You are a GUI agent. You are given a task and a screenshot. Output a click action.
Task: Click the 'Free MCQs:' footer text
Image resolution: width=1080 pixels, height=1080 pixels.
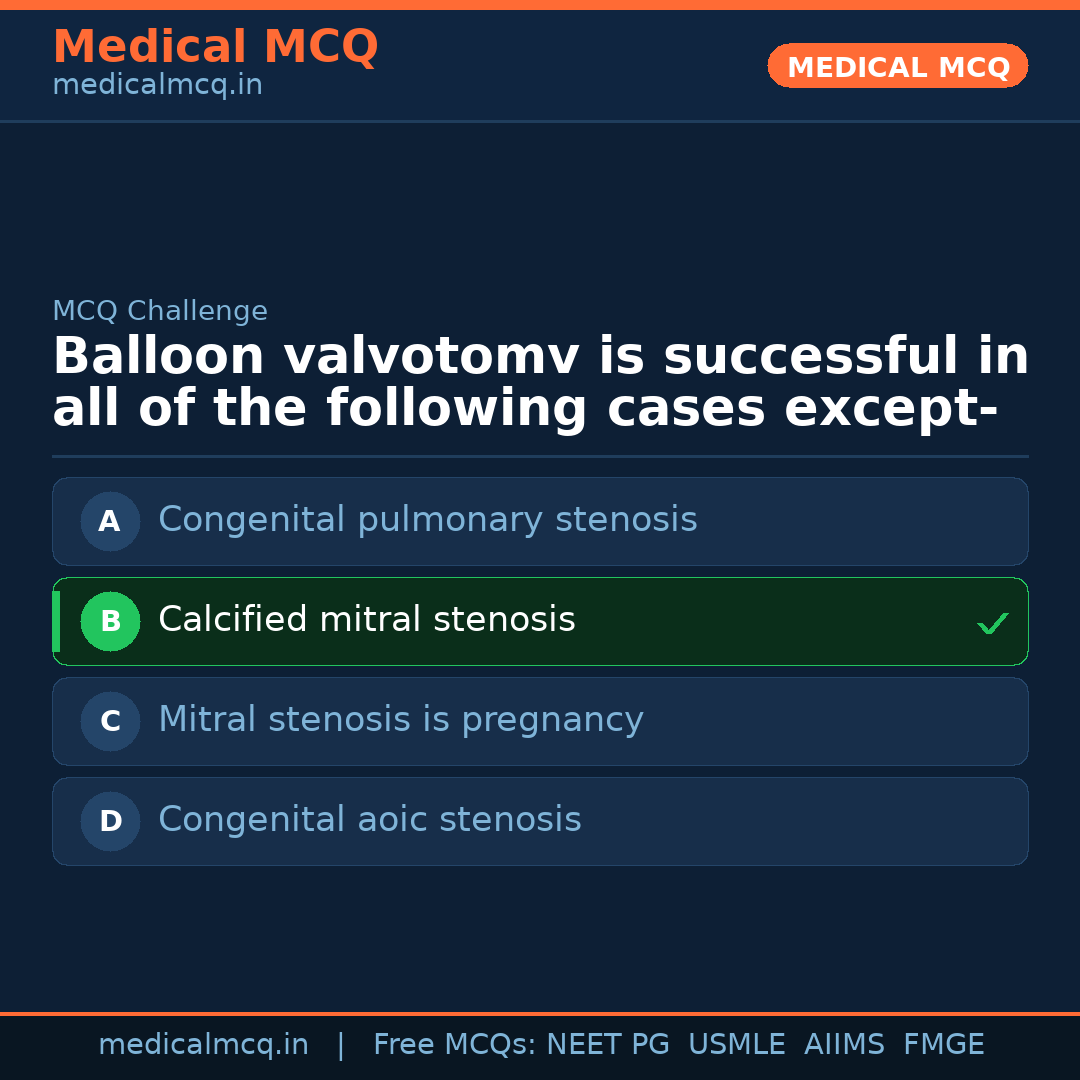pos(454,1045)
